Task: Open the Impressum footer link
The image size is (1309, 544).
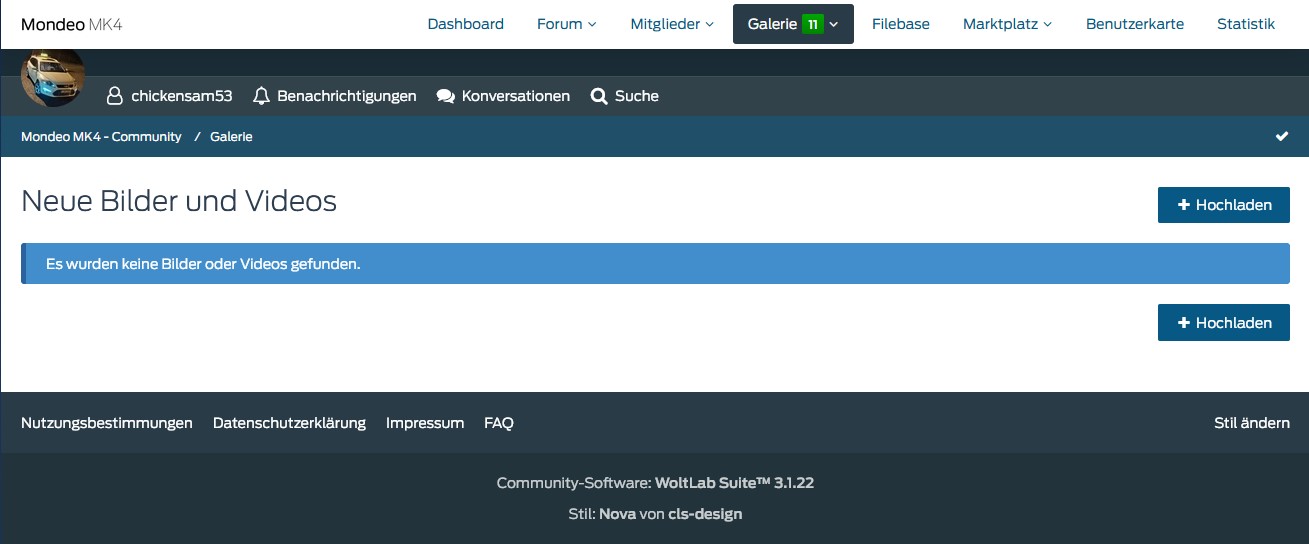Action: coord(425,423)
